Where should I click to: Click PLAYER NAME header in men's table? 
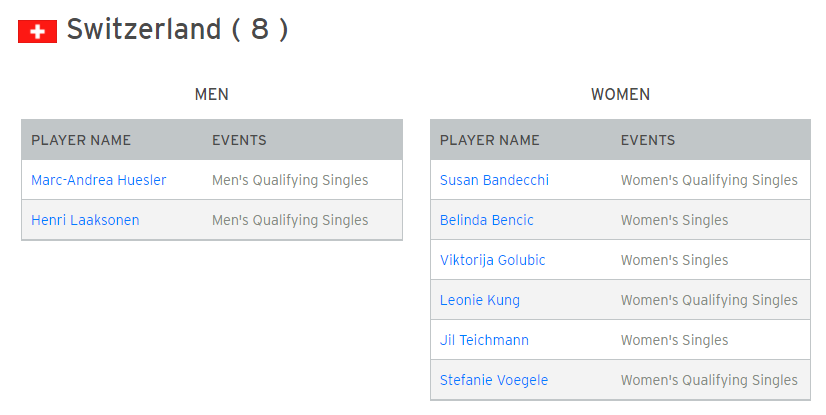(x=81, y=140)
